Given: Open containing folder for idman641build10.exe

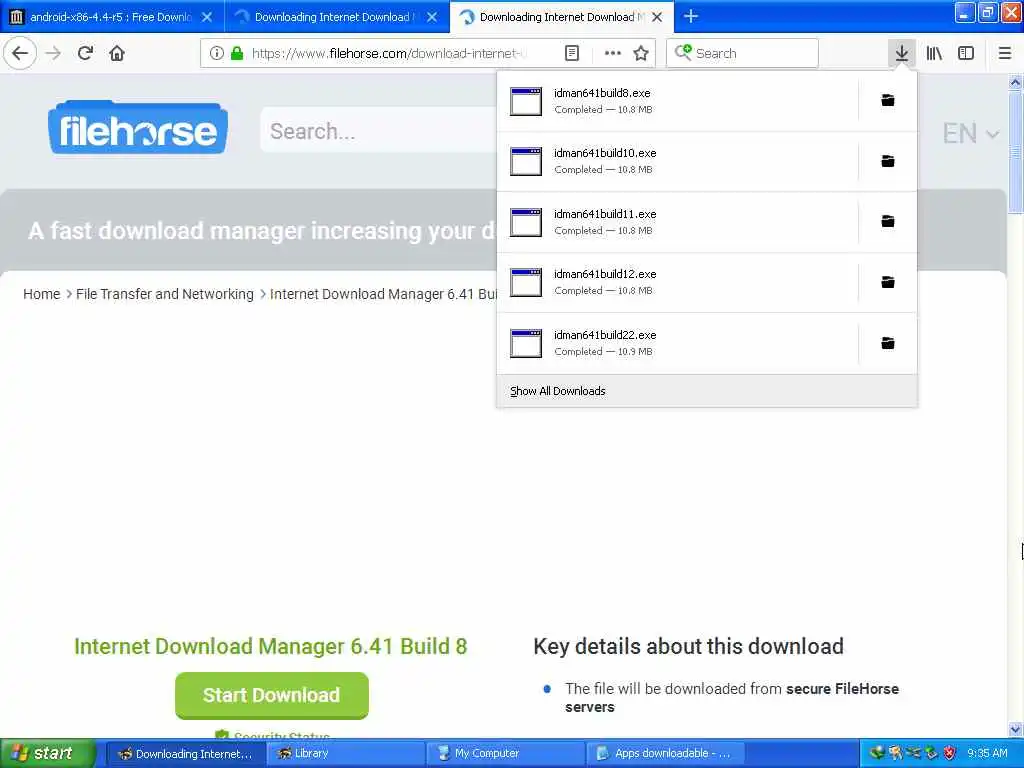Looking at the screenshot, I should (888, 161).
